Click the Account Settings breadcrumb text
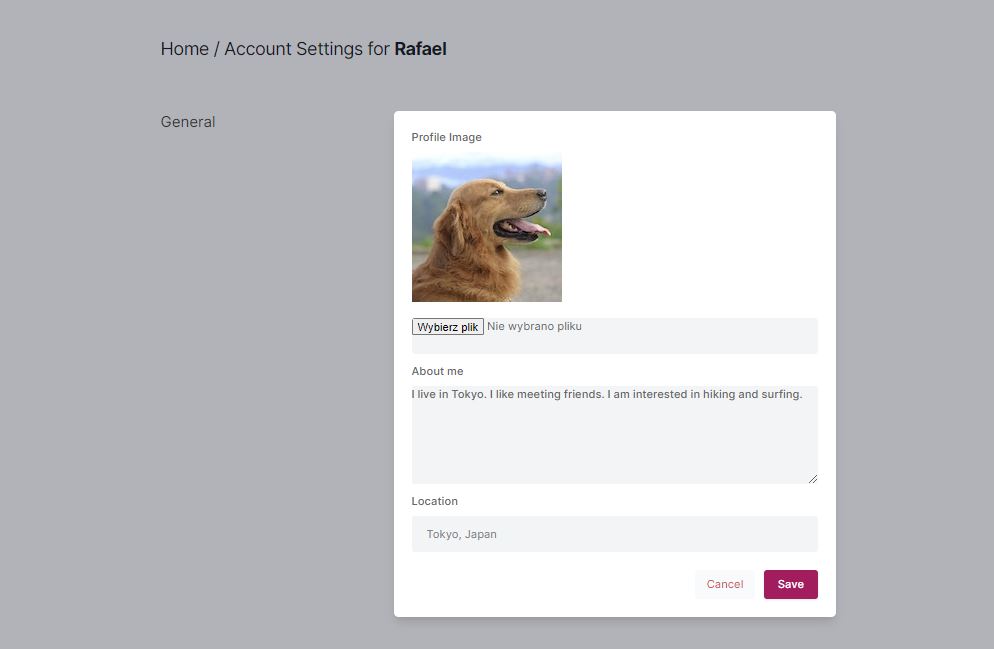994x649 pixels. tap(293, 48)
